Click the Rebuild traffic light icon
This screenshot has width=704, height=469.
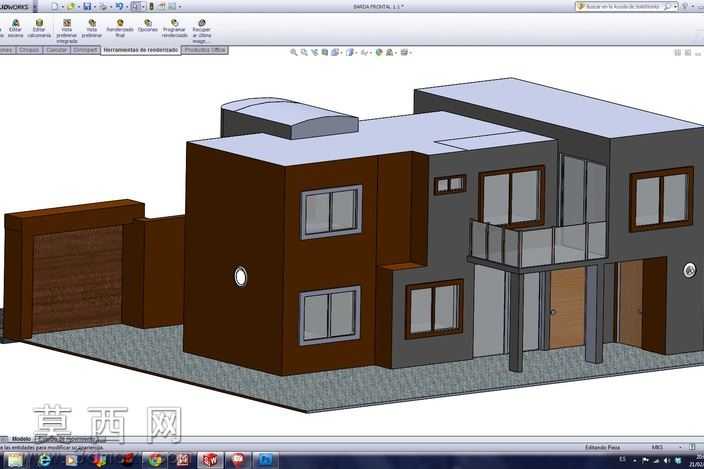pyautogui.click(x=151, y=6)
